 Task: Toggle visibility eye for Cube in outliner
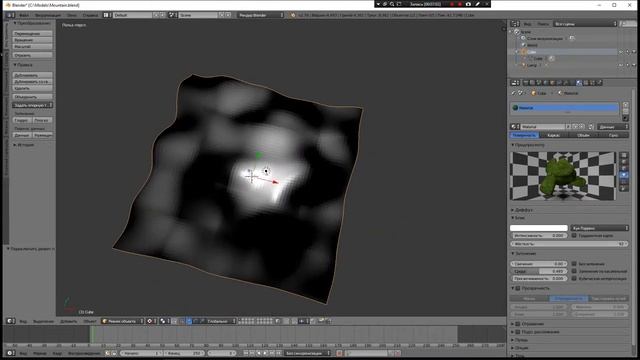tap(621, 52)
